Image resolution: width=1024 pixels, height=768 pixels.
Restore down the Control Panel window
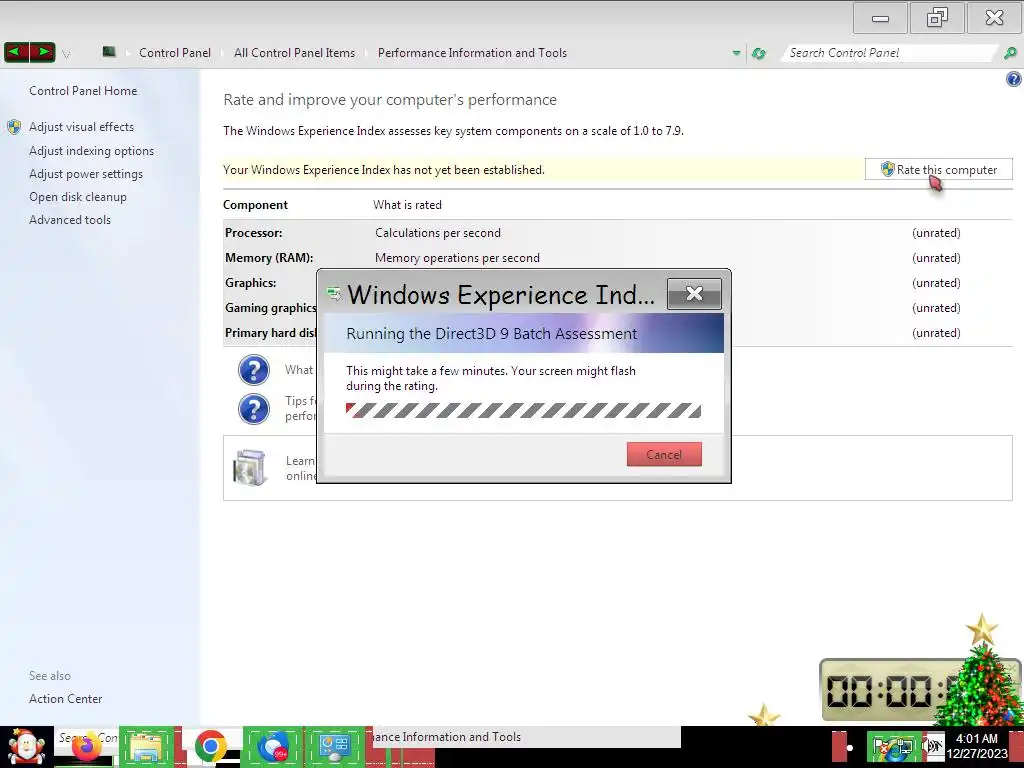pyautogui.click(x=937, y=18)
